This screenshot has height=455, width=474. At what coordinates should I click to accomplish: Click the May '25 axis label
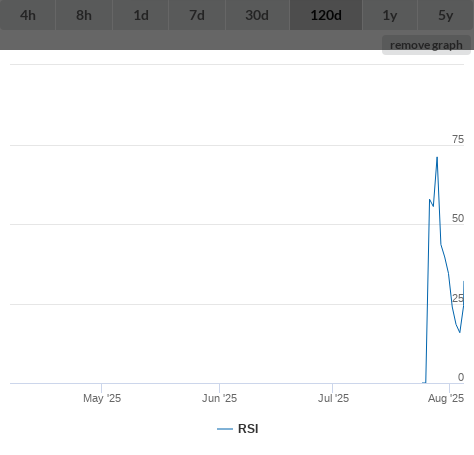[x=102, y=398]
